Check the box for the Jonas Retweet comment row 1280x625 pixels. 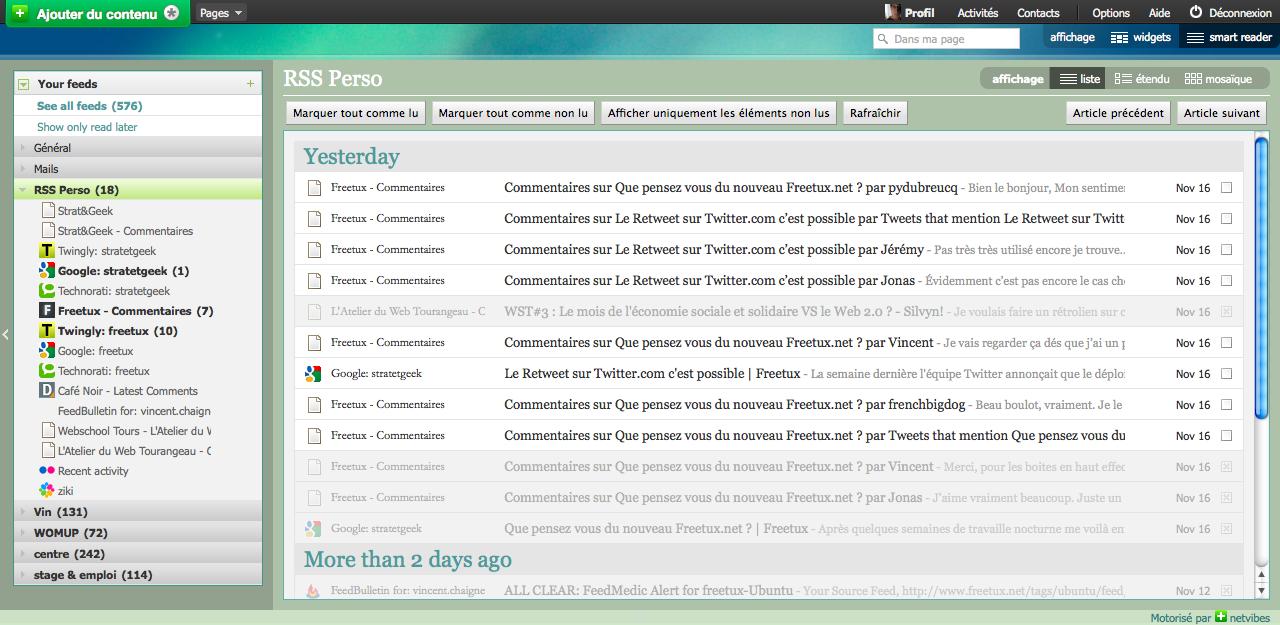click(x=1226, y=281)
